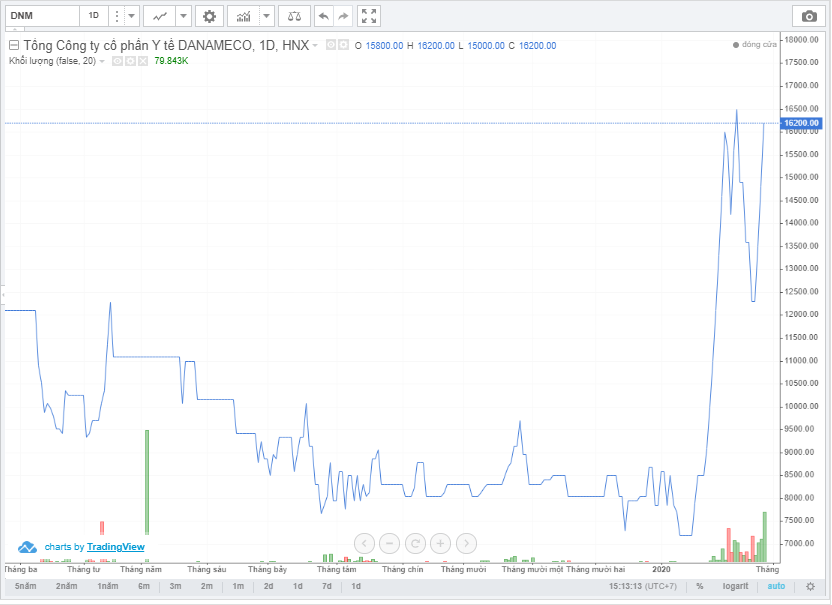This screenshot has width=832, height=605.
Task: Open price scale settings gear at bottom
Action: pos(810,586)
